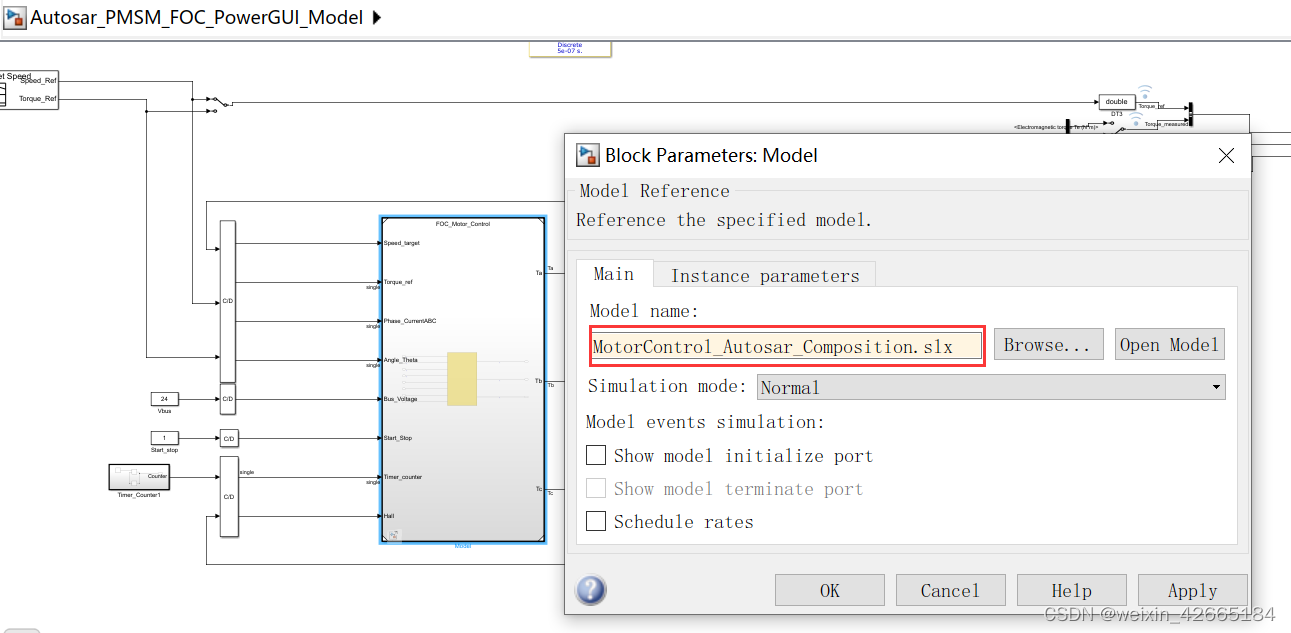Click the Ta output port label
1291x633 pixels.
pos(538,271)
